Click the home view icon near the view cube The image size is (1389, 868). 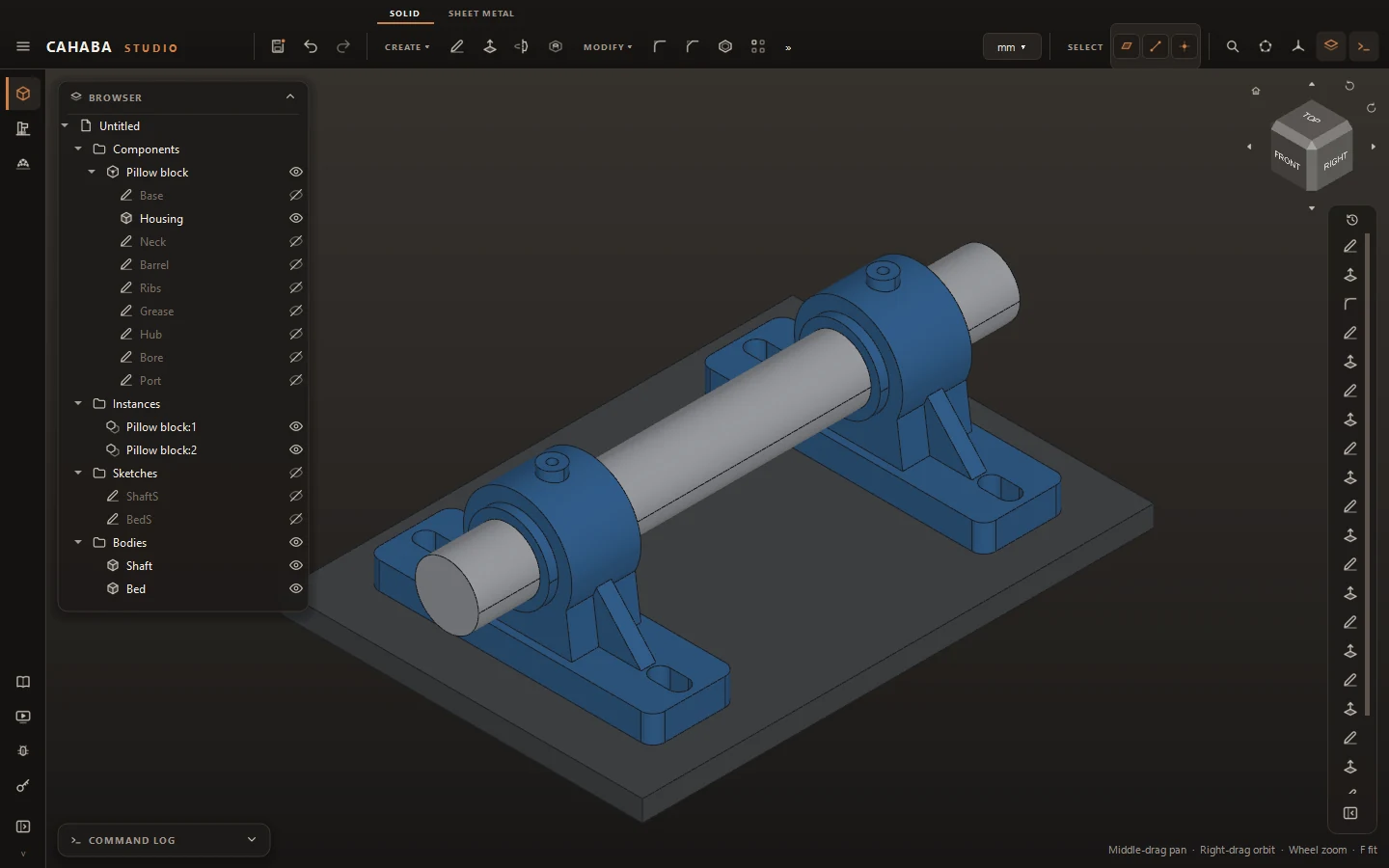[x=1256, y=91]
